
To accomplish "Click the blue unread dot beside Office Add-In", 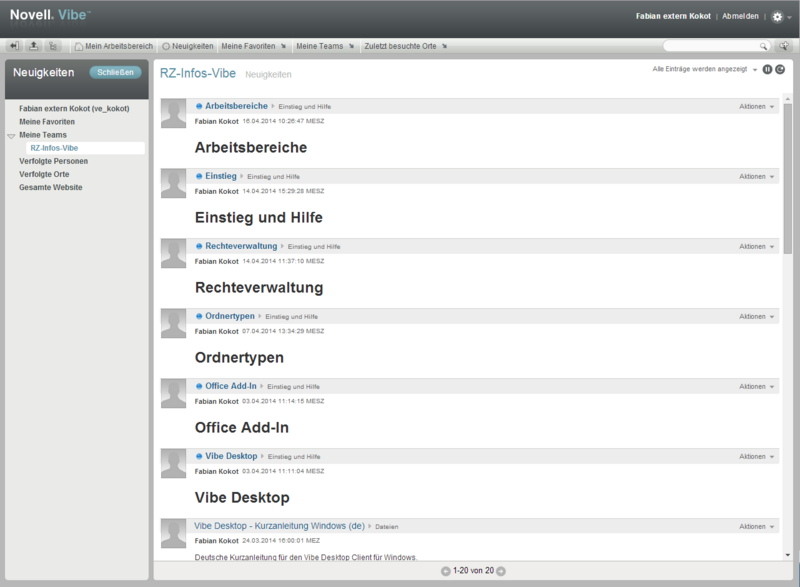I will 199,386.
